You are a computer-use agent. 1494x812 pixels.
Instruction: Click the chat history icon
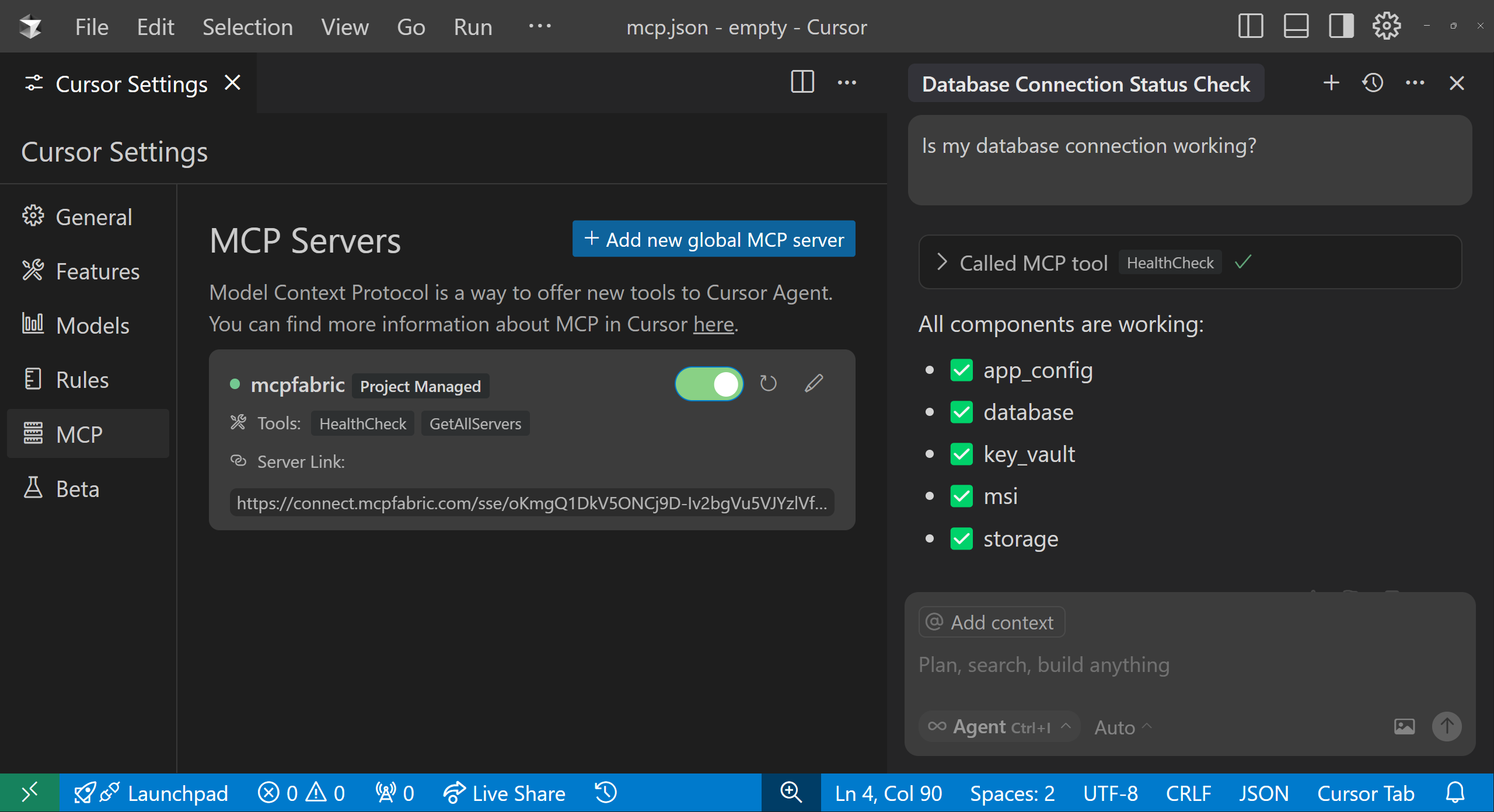click(x=1373, y=83)
